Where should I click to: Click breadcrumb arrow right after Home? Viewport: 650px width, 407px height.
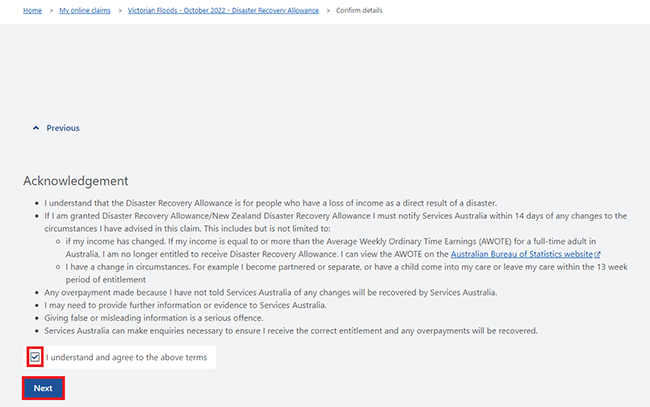(51, 10)
